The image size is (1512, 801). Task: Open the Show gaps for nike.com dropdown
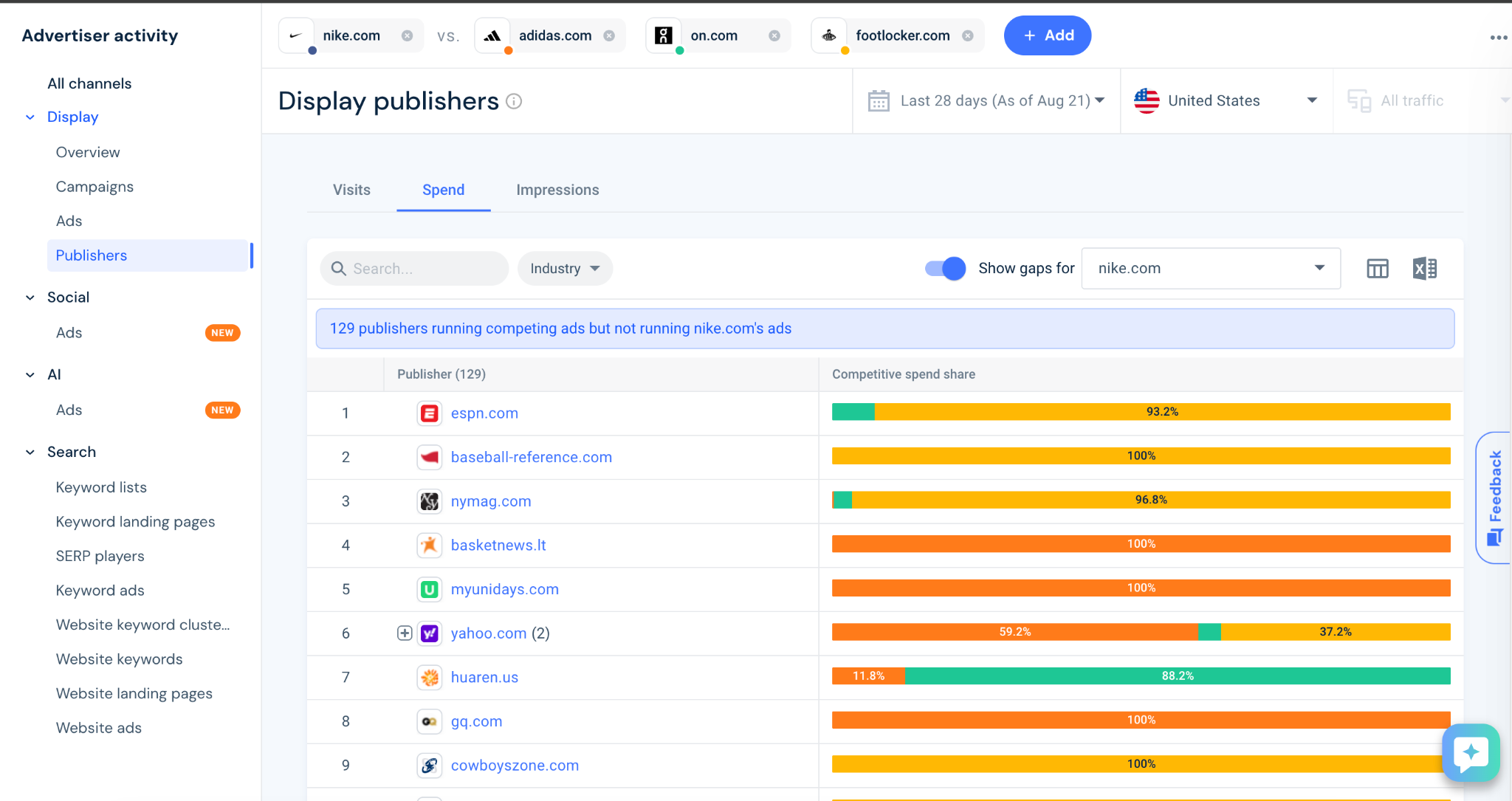pos(1211,269)
